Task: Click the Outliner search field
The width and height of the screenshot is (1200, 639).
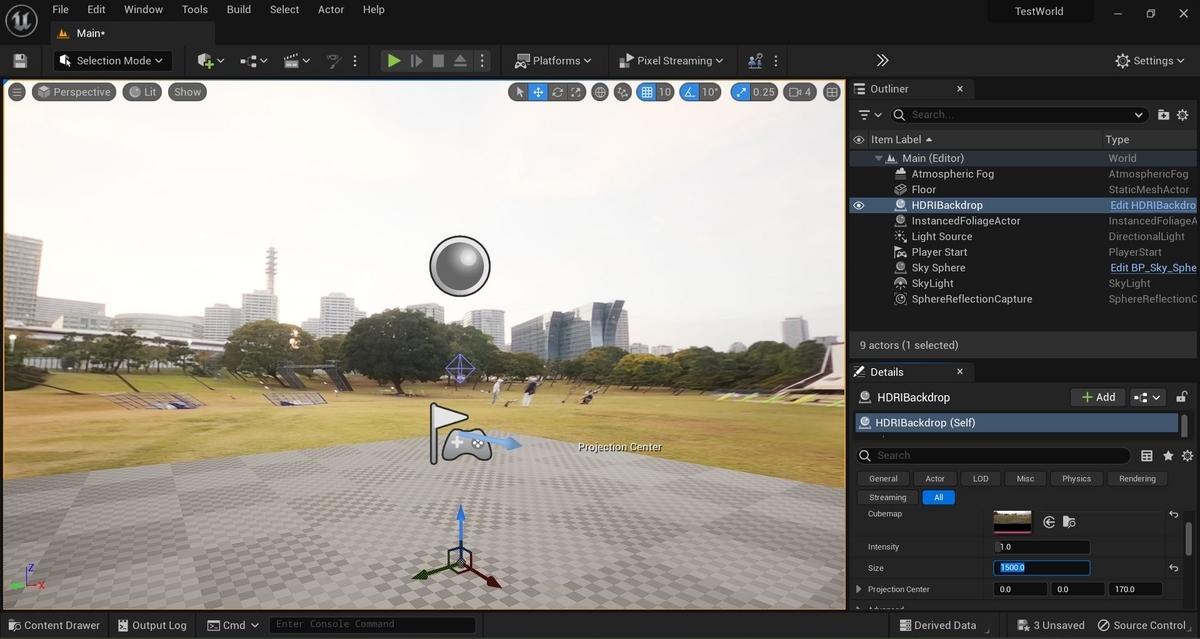Action: pyautogui.click(x=1018, y=115)
